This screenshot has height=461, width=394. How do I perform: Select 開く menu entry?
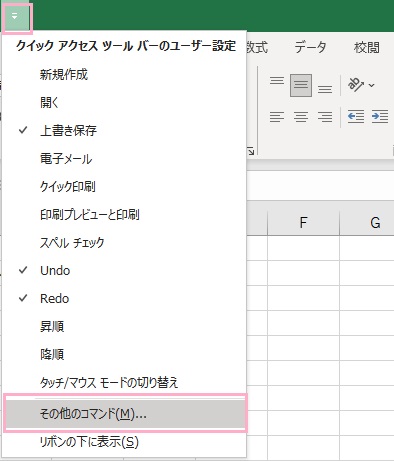click(124, 102)
